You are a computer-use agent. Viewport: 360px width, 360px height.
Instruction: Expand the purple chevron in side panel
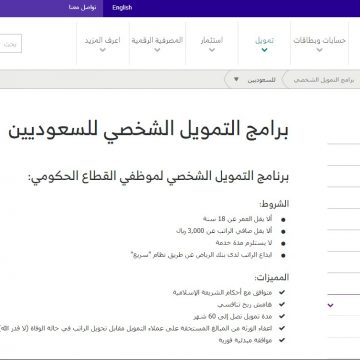coord(331,305)
